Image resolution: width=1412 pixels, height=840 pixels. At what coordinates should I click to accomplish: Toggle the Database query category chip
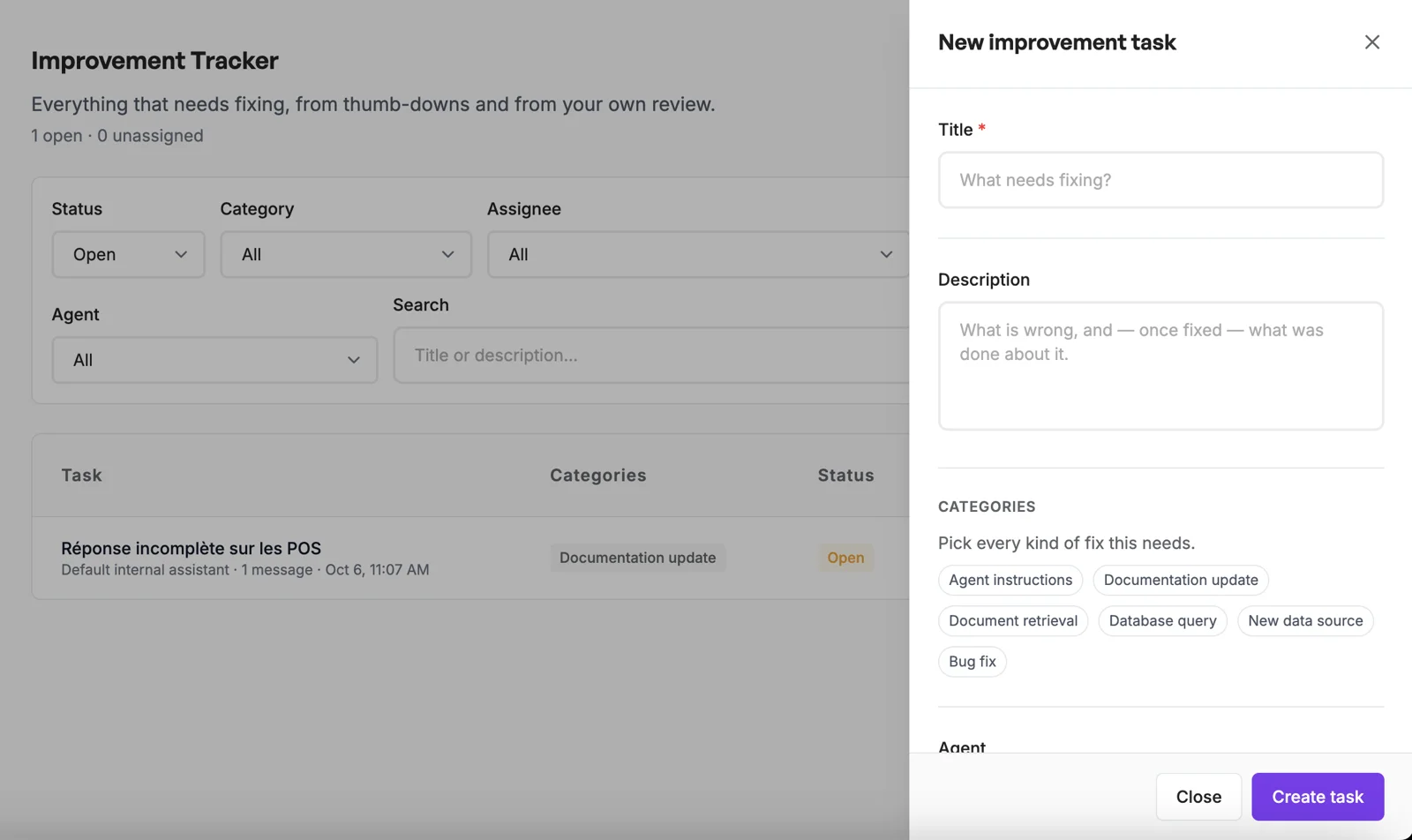(1162, 620)
